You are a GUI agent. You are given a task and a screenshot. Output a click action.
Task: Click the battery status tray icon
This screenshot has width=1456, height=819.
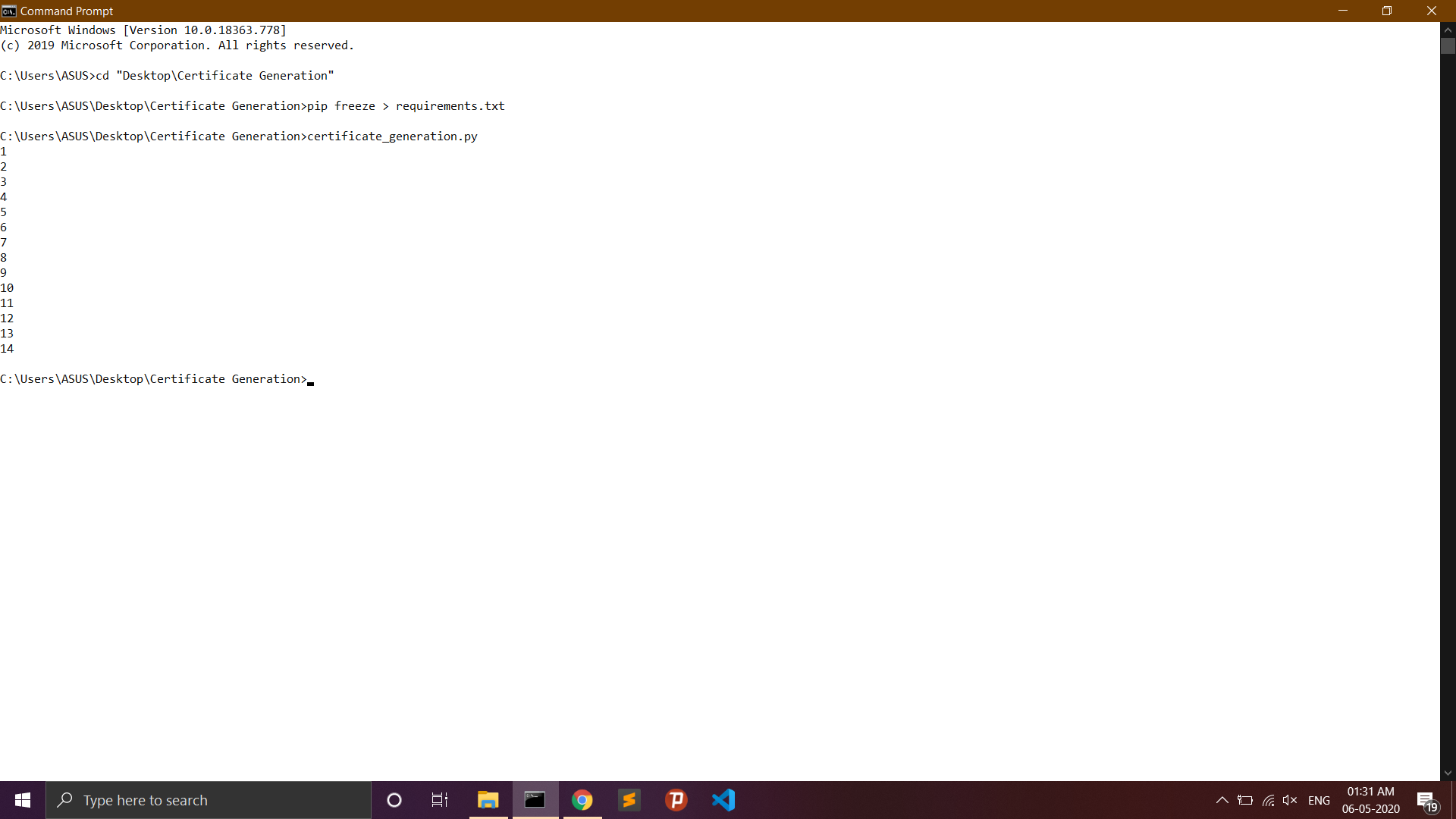(1245, 800)
